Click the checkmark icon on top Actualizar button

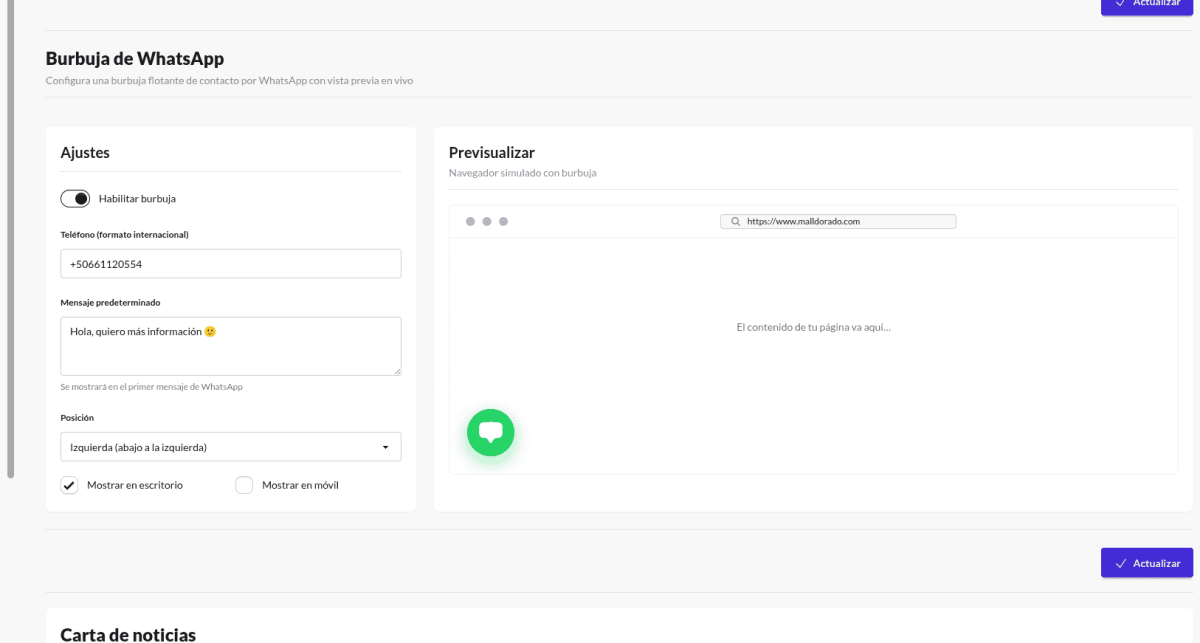[x=1121, y=3]
